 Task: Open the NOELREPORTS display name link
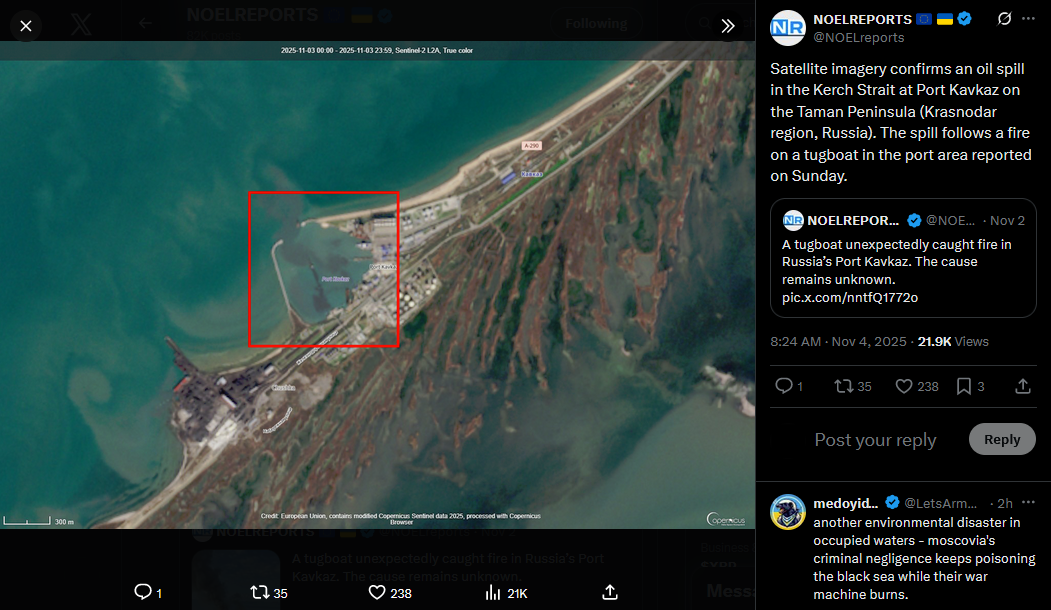coord(862,19)
